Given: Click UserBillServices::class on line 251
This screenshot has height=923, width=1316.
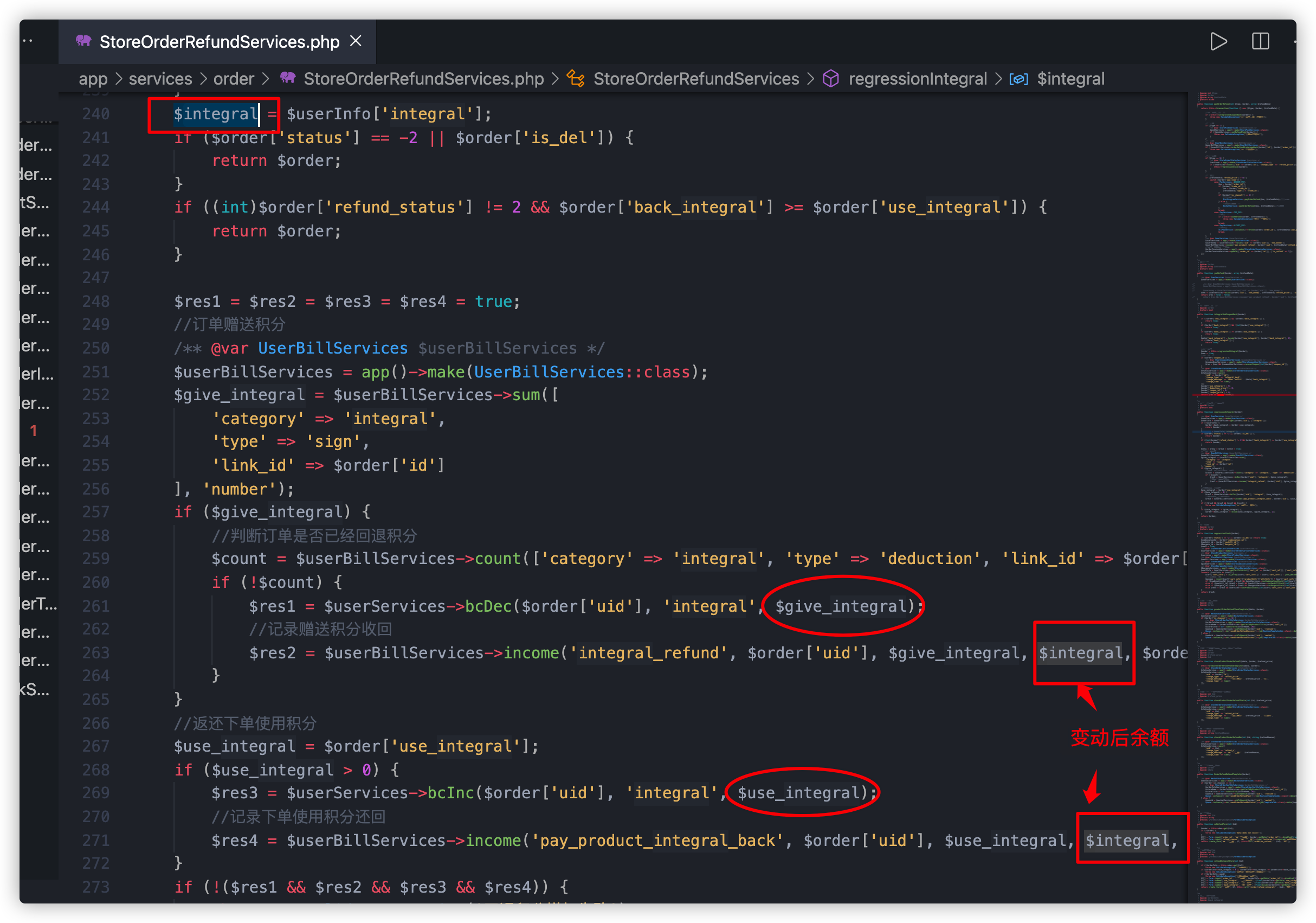Looking at the screenshot, I should coord(582,371).
